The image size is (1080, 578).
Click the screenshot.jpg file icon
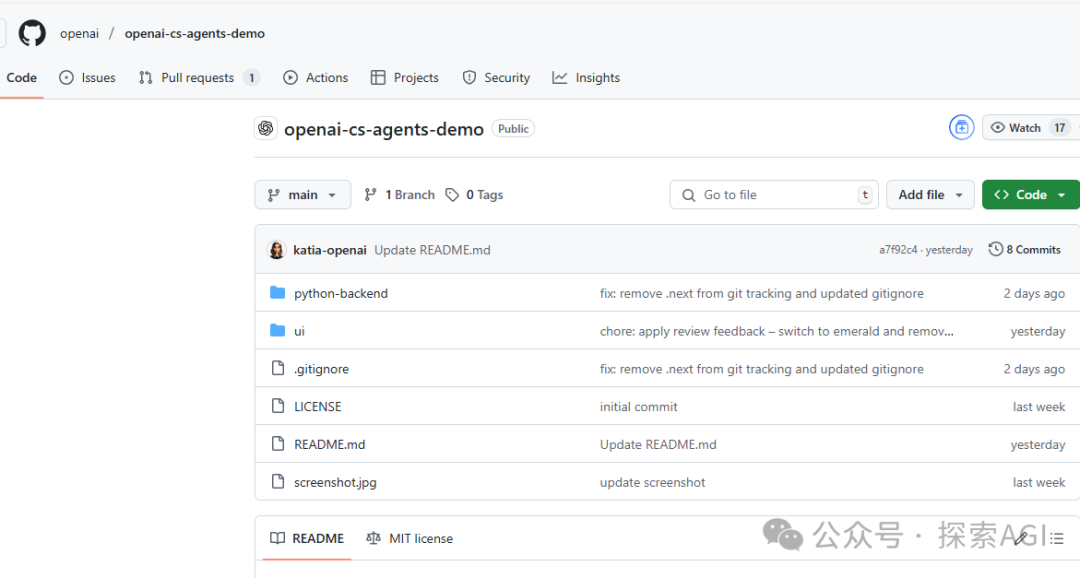278,481
